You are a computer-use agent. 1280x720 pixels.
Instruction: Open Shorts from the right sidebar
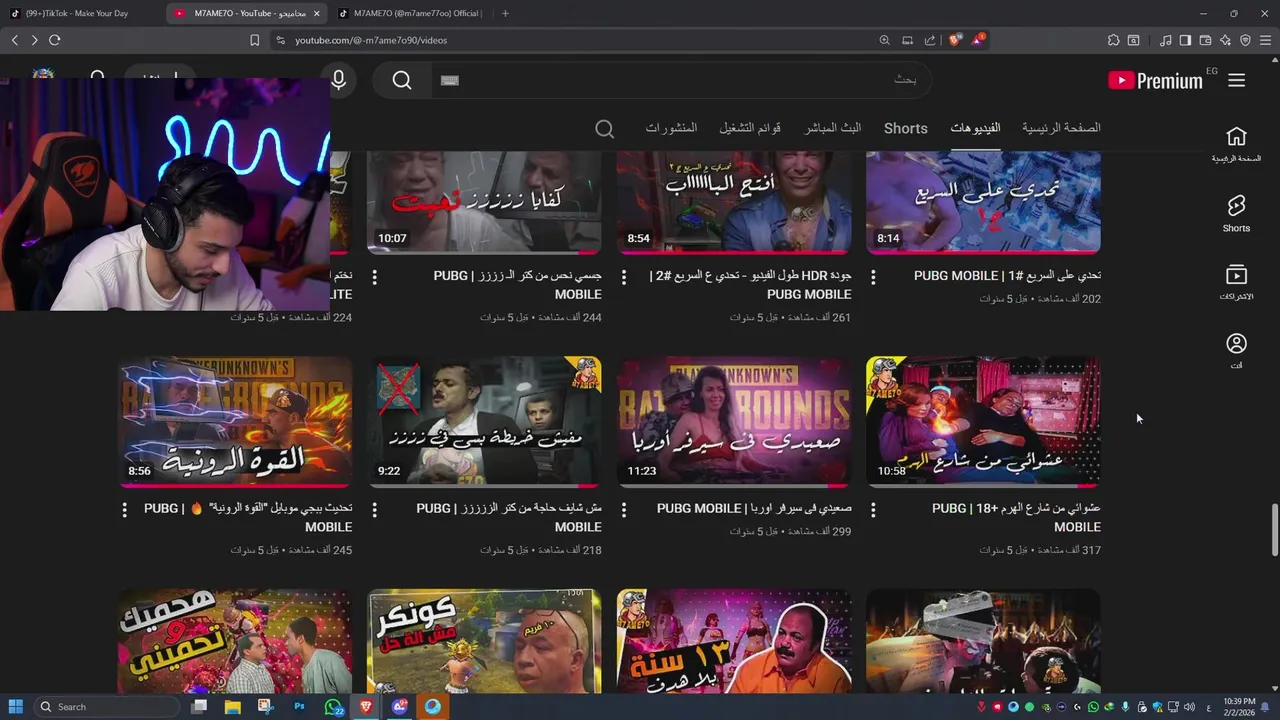tap(1237, 213)
